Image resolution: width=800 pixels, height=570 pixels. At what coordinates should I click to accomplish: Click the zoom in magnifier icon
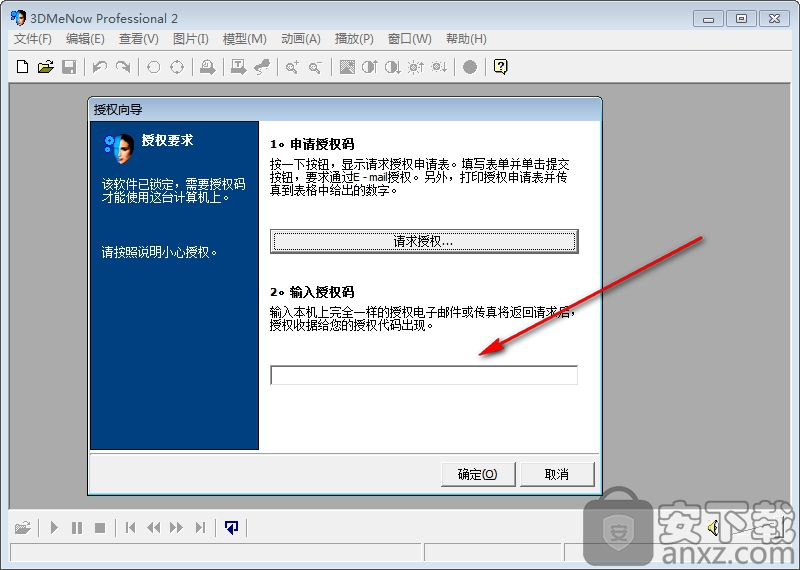click(x=292, y=67)
